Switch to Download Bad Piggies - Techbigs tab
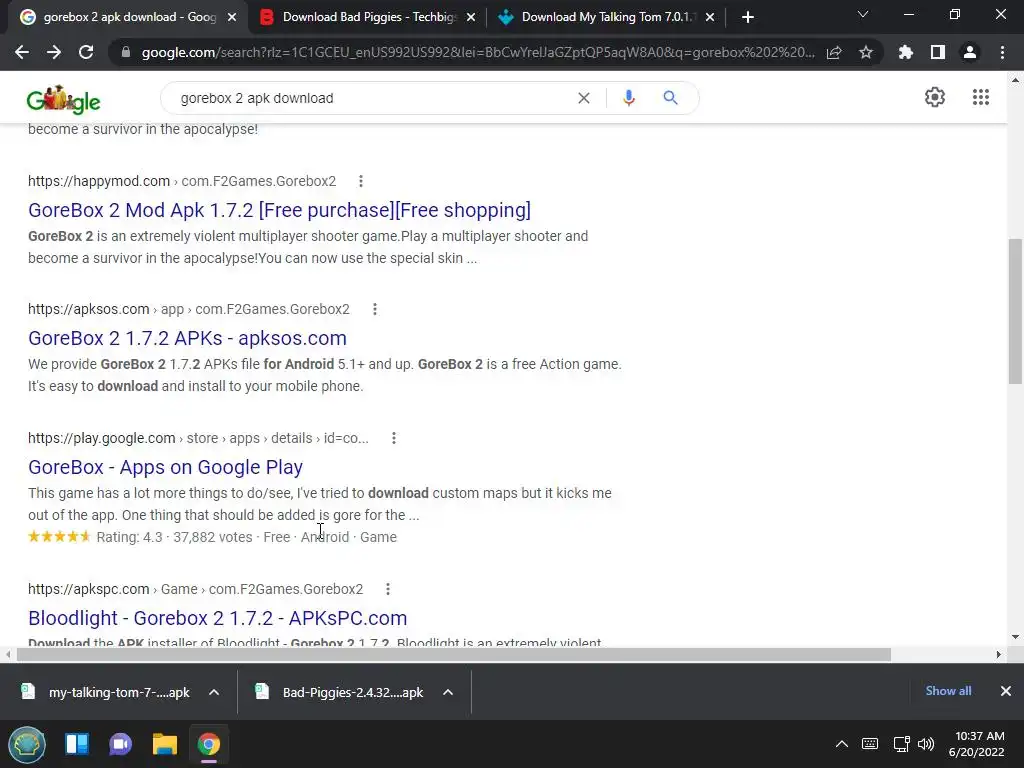Screen dimensions: 1024x768 tap(368, 18)
